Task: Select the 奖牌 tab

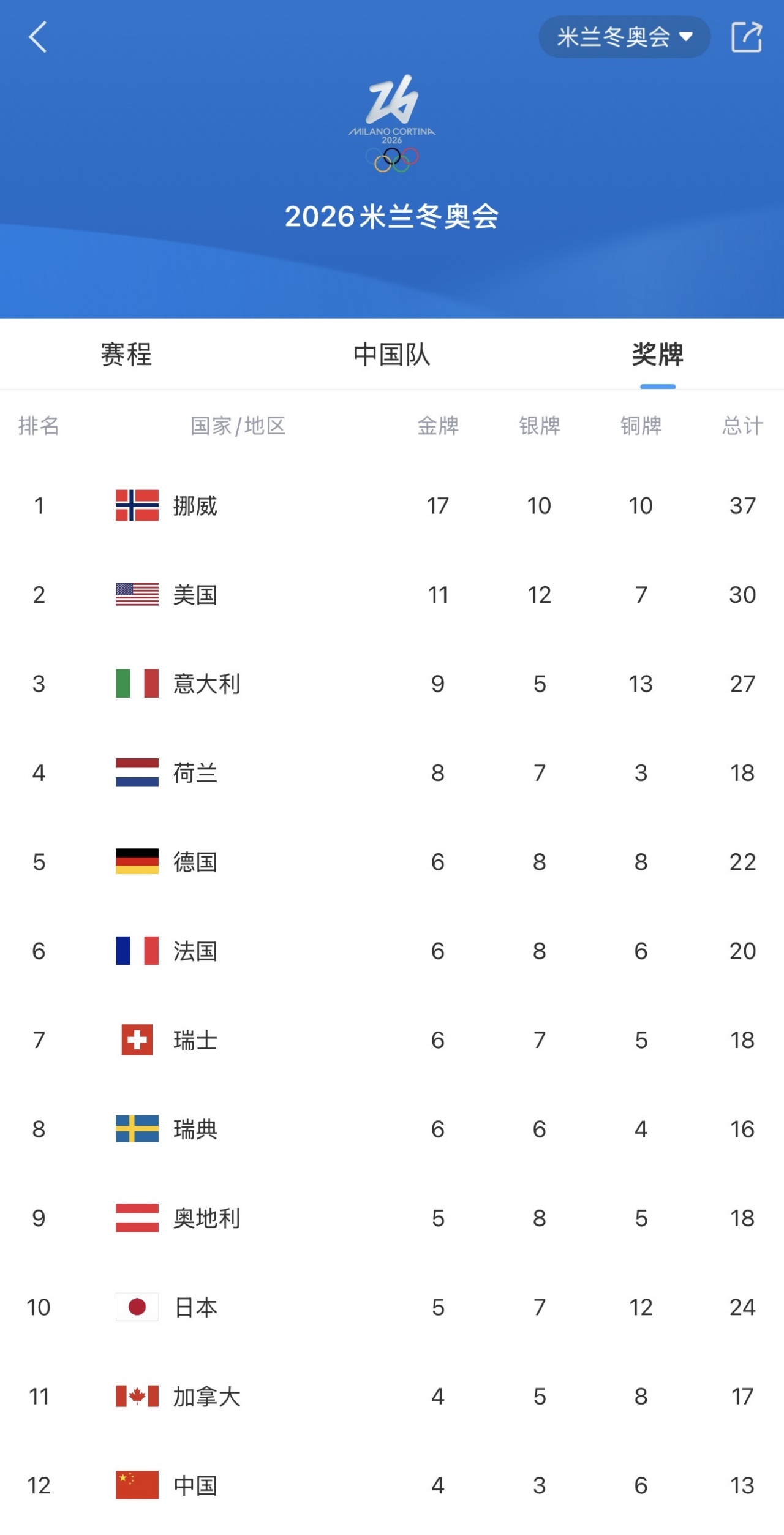Action: pos(657,355)
